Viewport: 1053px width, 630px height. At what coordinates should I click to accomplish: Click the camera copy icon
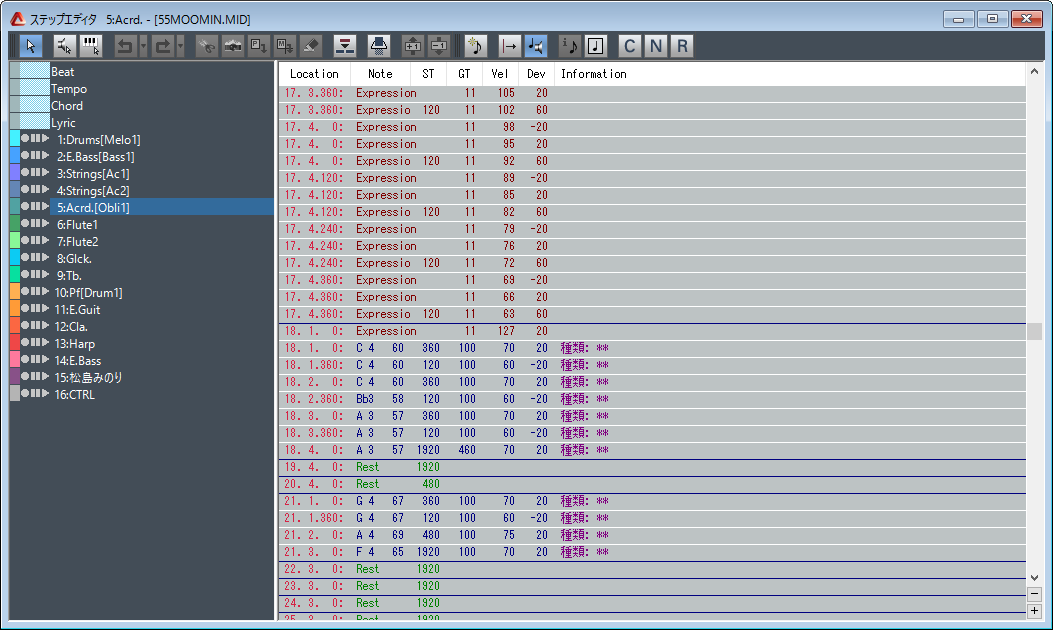(x=233, y=46)
